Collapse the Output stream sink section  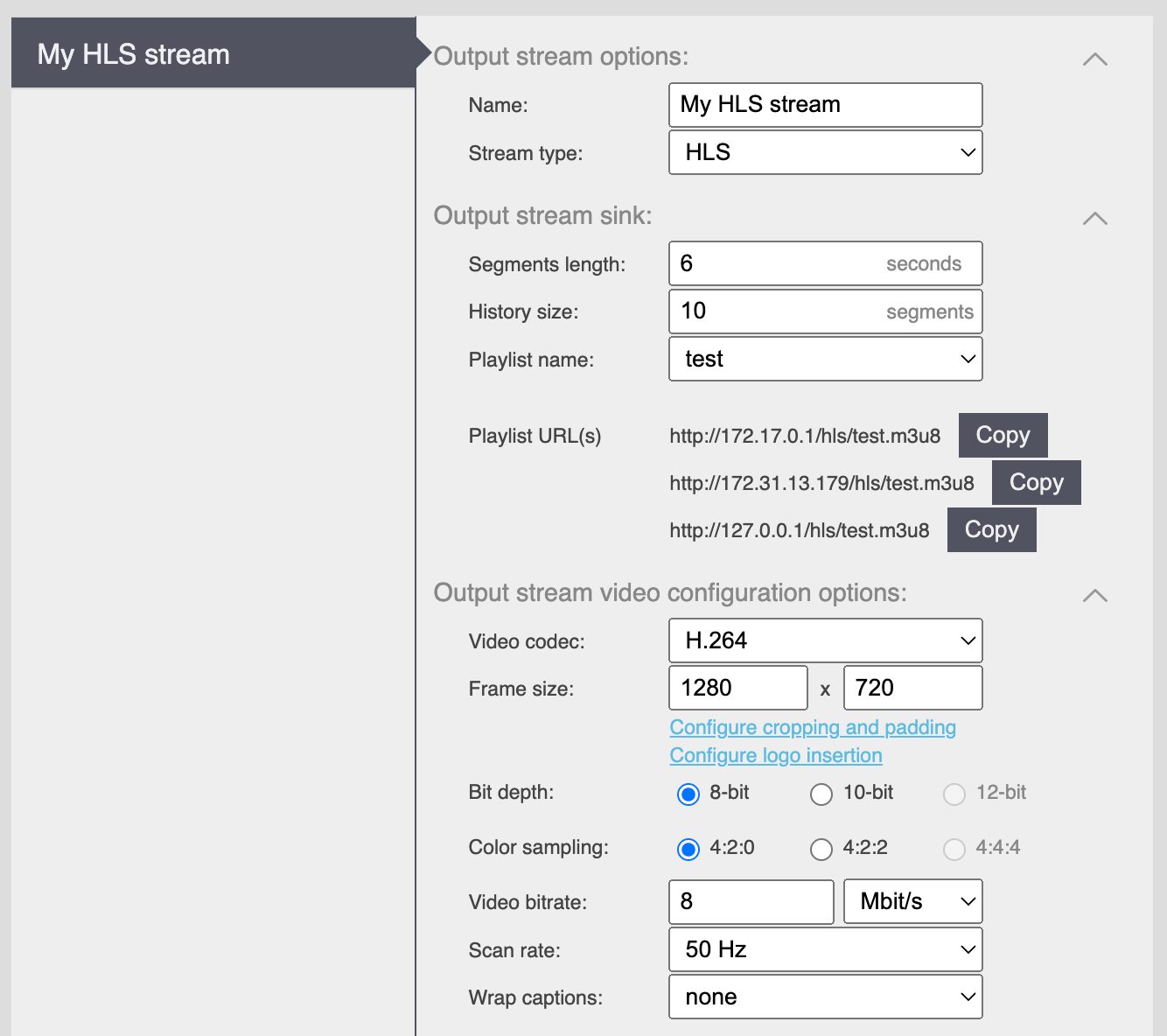click(1095, 219)
